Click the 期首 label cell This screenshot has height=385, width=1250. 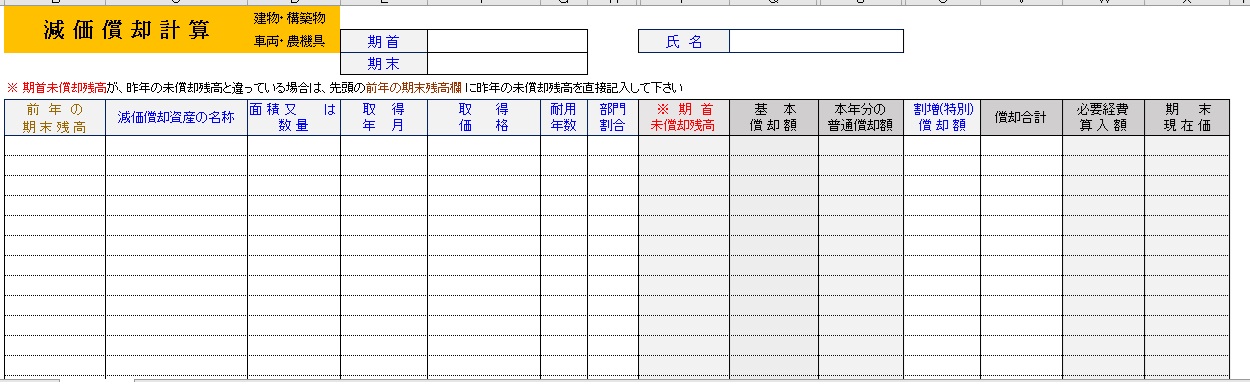point(384,41)
